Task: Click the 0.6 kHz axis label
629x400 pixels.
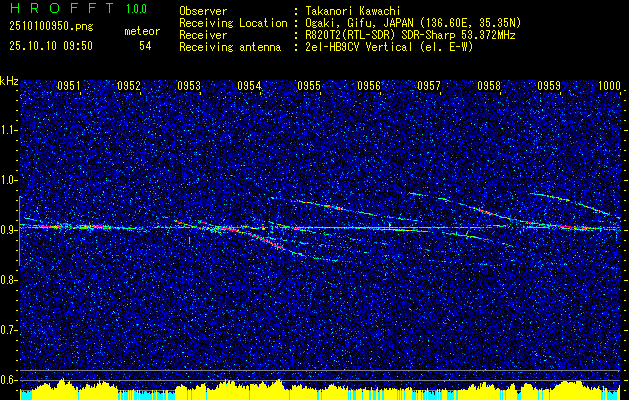Action: pos(9,380)
